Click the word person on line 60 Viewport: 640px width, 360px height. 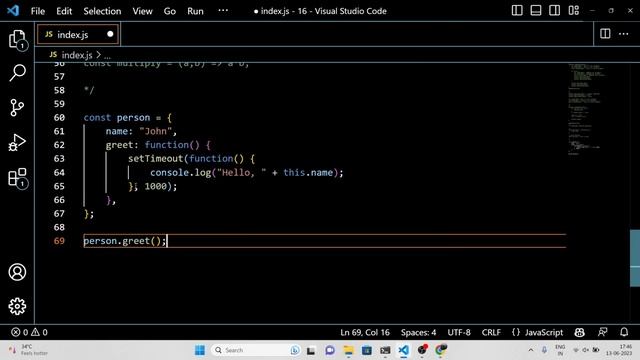tap(133, 118)
